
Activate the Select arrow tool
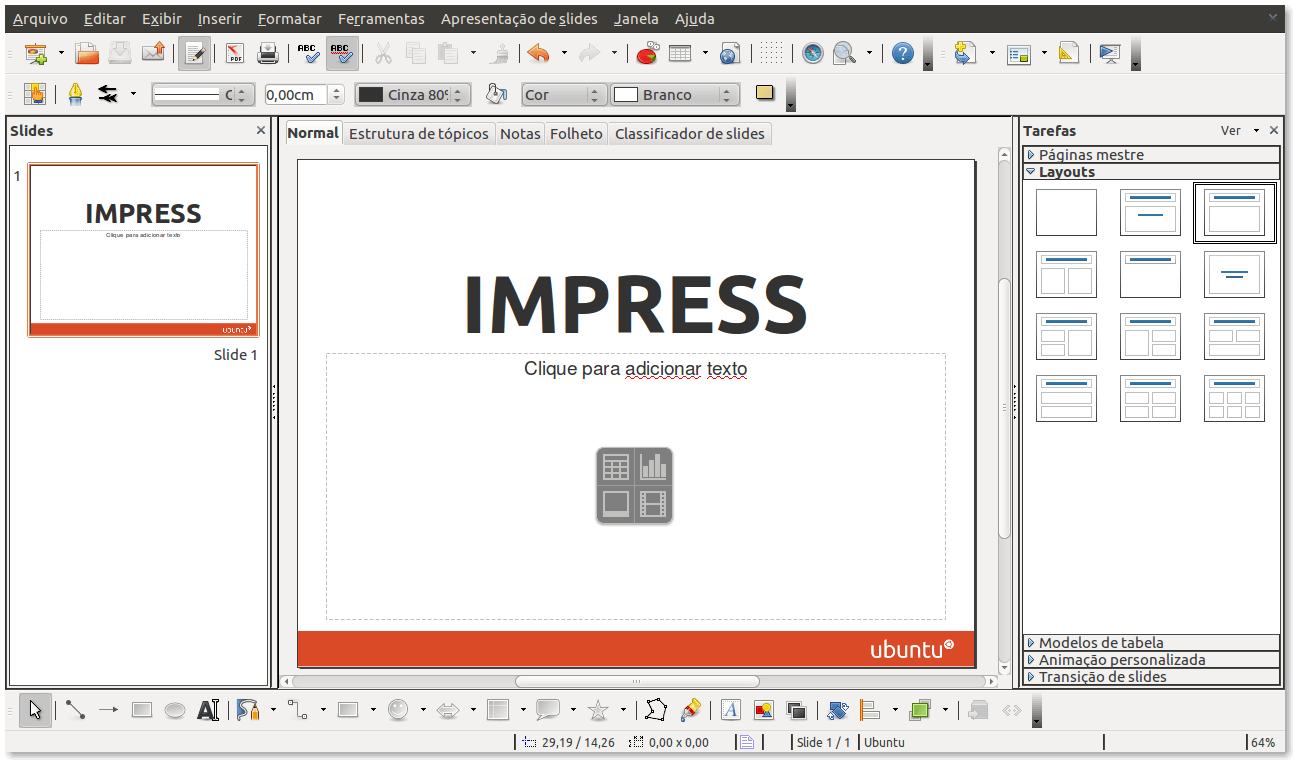tap(36, 710)
